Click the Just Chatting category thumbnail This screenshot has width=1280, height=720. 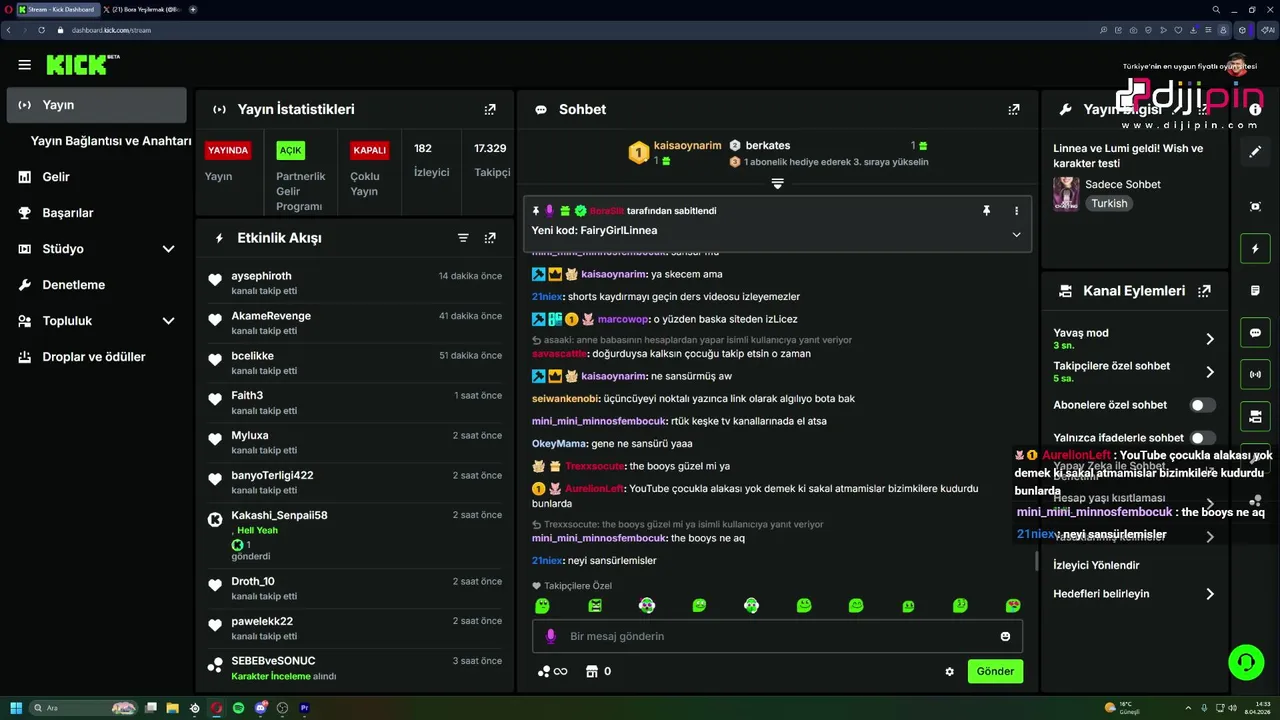click(1066, 194)
